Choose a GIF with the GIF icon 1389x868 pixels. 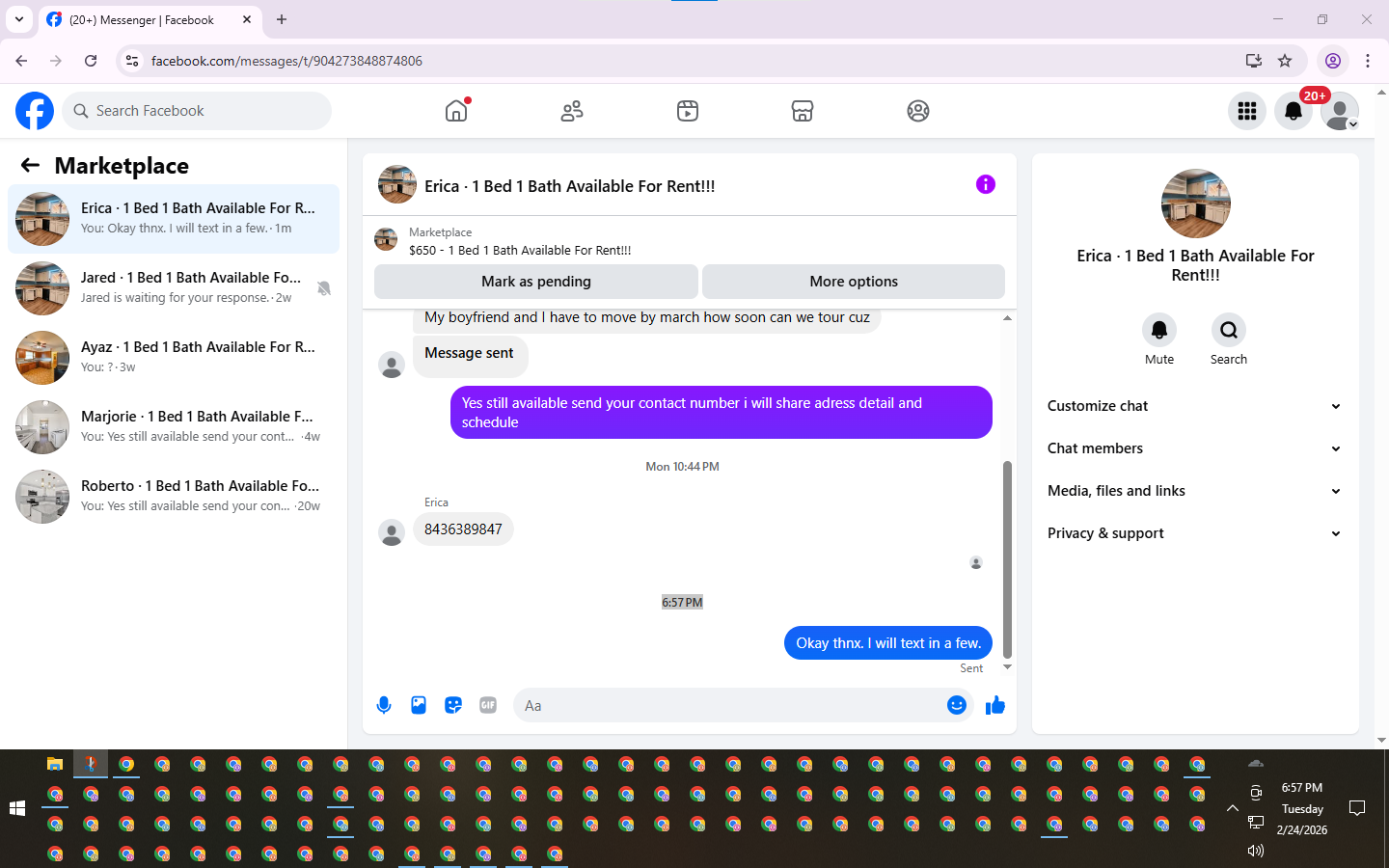click(488, 705)
